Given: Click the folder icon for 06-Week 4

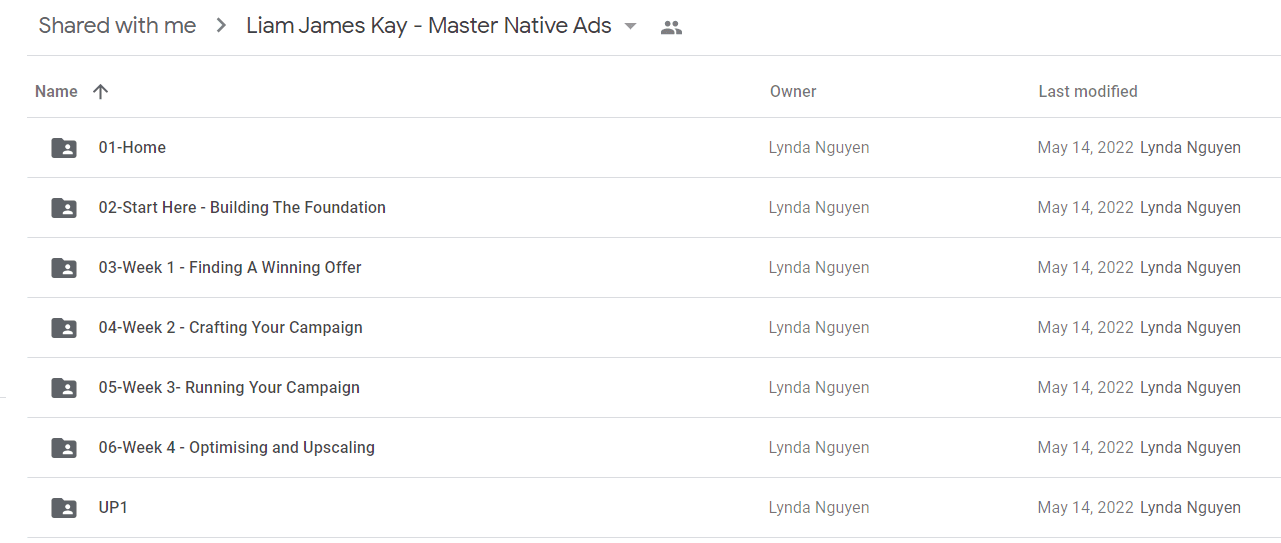Looking at the screenshot, I should tap(64, 448).
